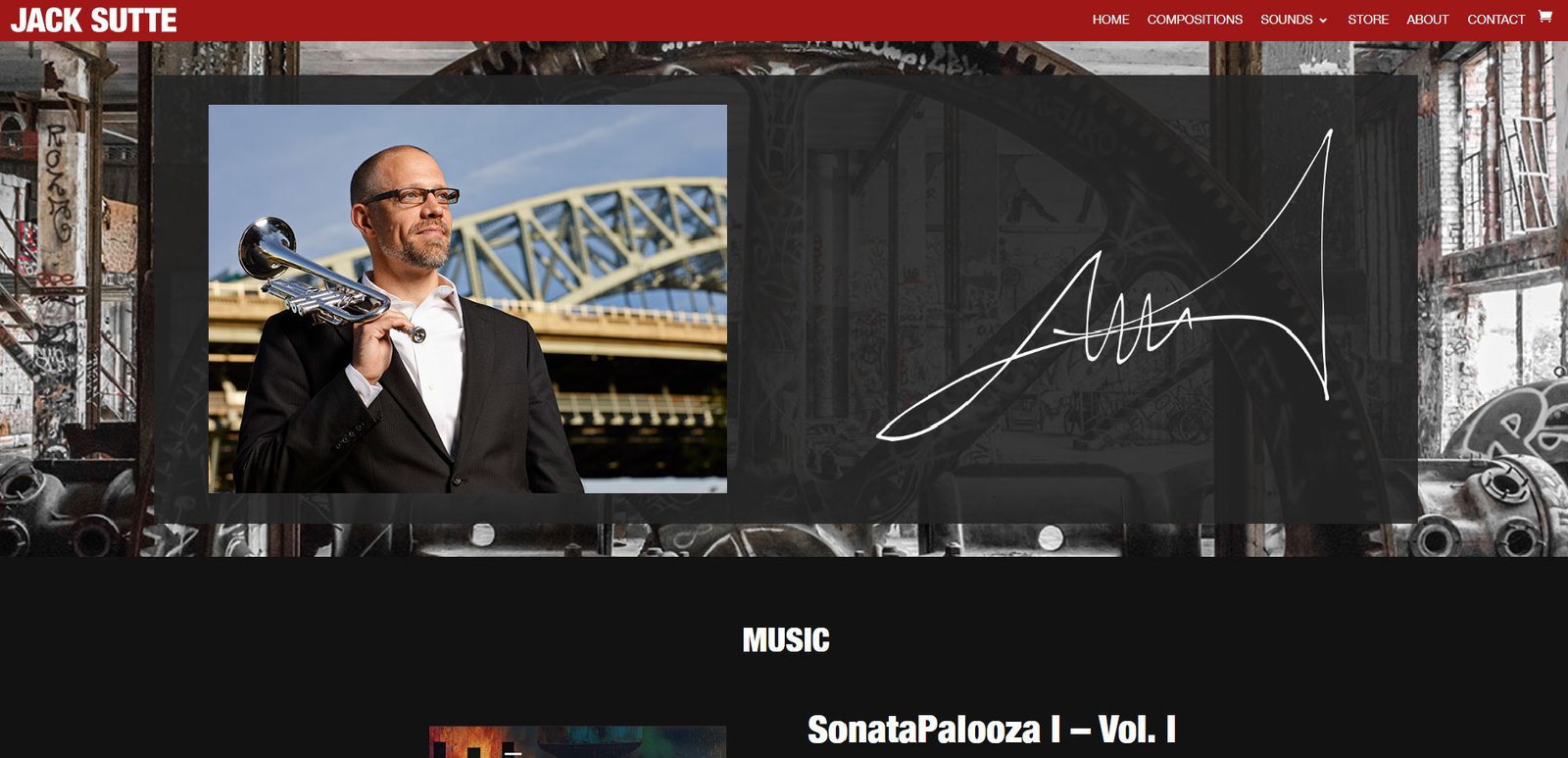Open the ABOUT page
Image resolution: width=1568 pixels, height=758 pixels.
tap(1427, 20)
